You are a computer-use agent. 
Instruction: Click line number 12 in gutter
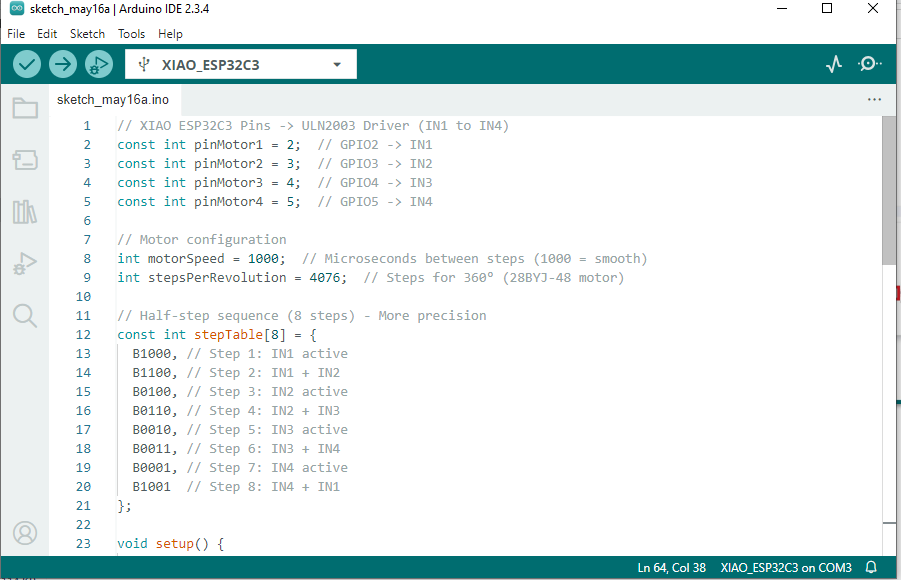point(83,335)
